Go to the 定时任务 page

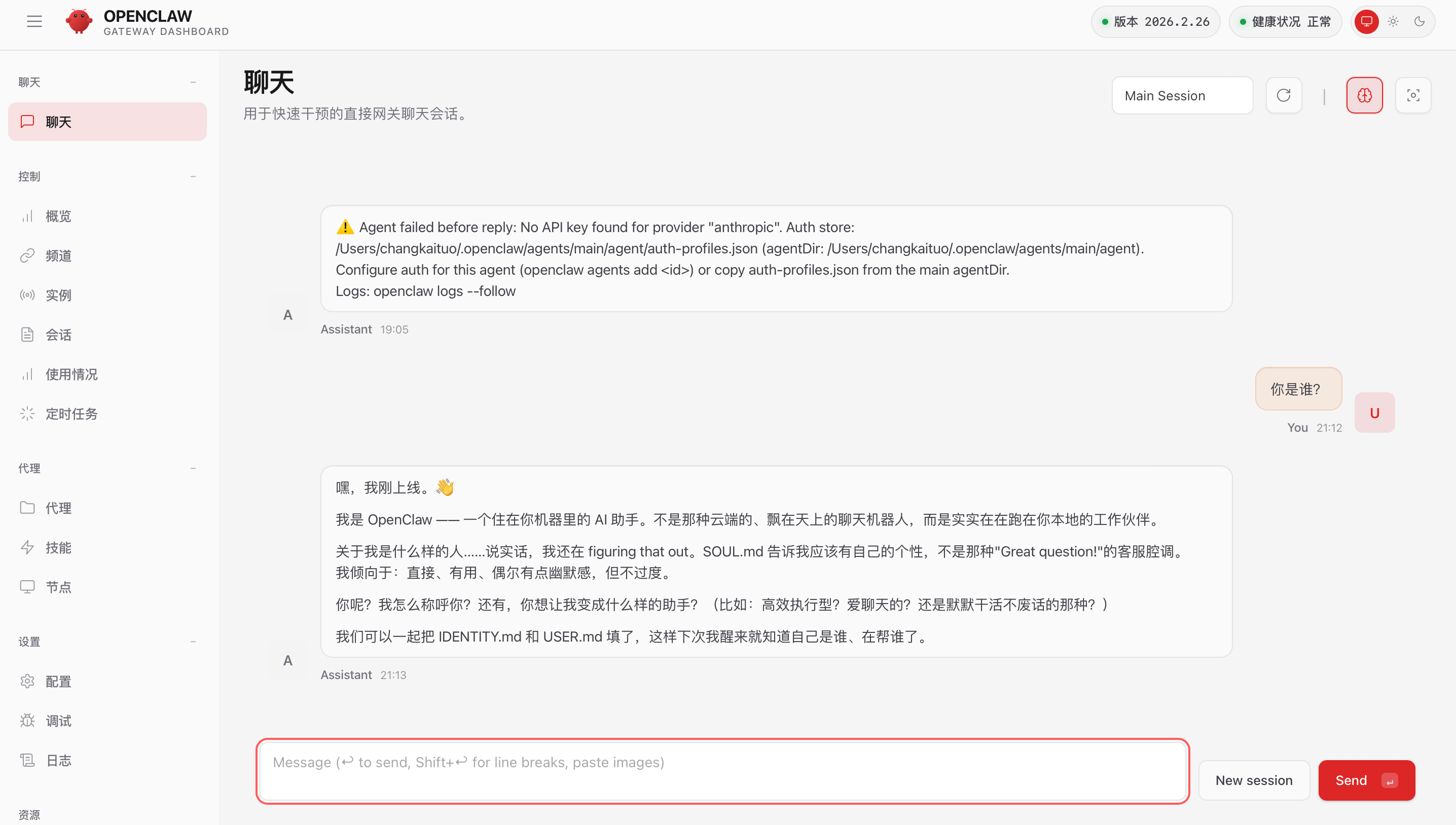[x=71, y=414]
